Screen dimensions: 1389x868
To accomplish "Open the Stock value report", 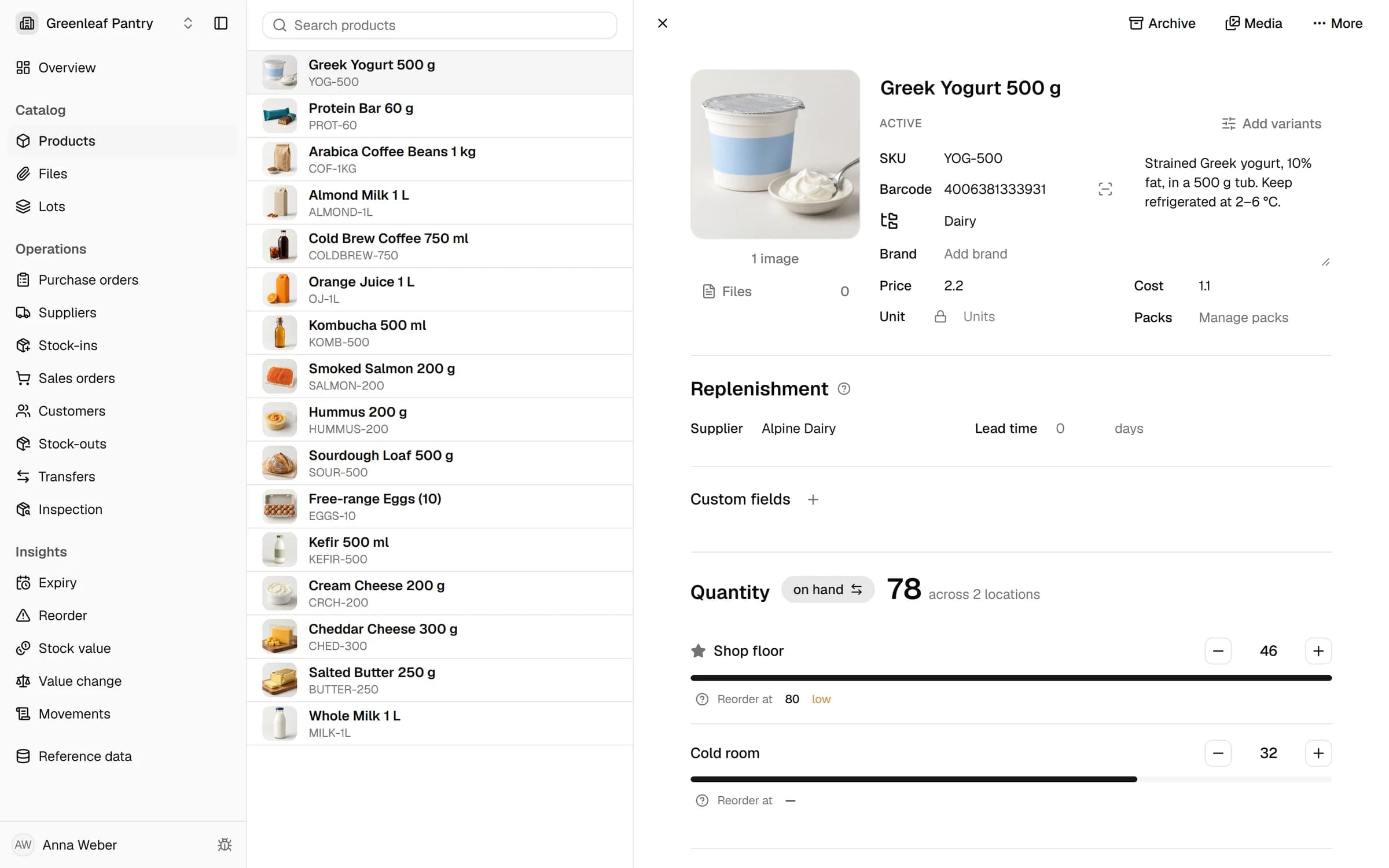I will pos(123,648).
